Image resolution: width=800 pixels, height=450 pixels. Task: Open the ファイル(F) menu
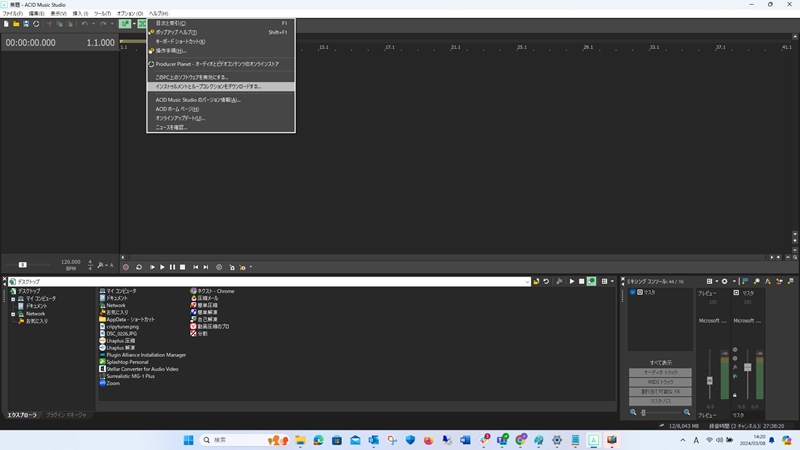coord(13,14)
